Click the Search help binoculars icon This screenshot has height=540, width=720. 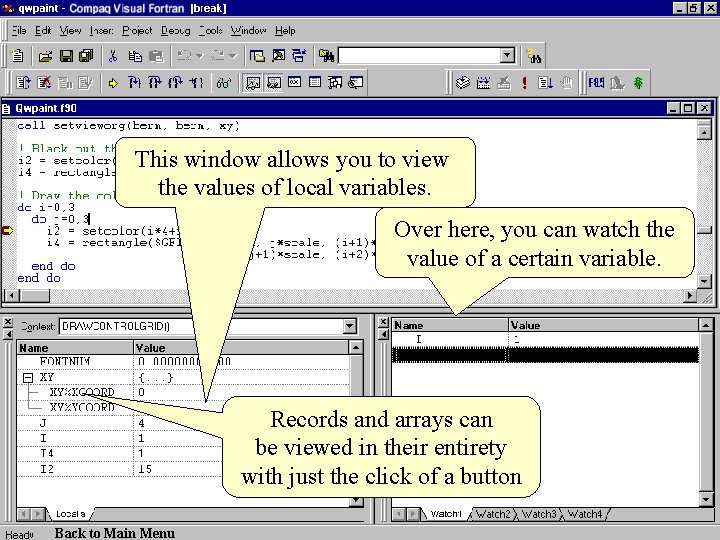534,56
